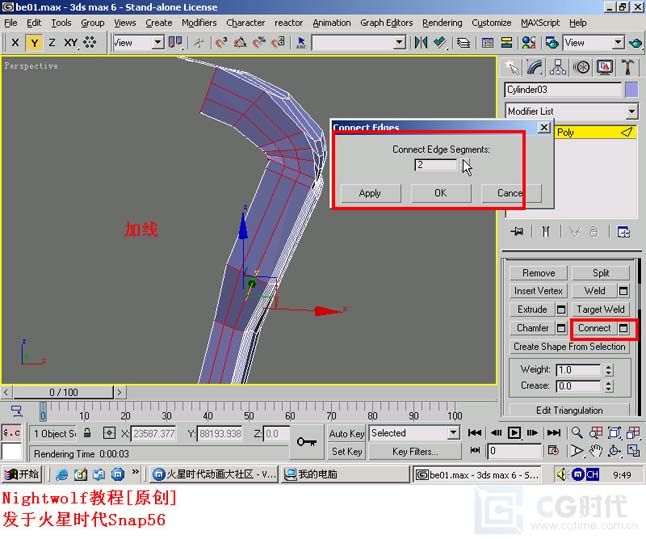Switch to the Motion command panel tab
646x539 pixels.
coord(581,67)
